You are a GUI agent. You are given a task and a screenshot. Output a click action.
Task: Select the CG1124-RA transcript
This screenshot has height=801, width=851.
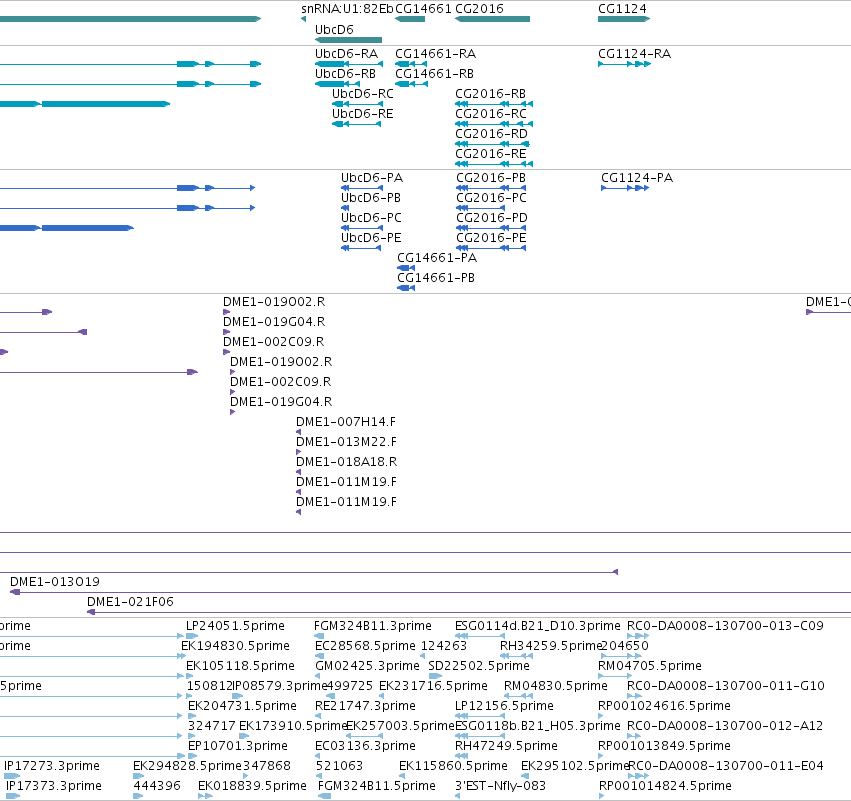pos(624,64)
